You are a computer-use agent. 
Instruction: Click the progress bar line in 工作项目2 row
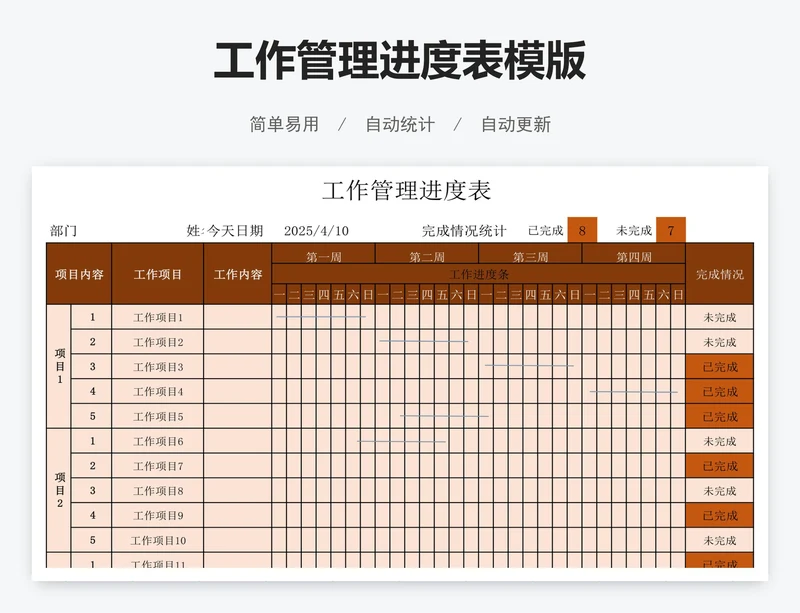pyautogui.click(x=423, y=341)
